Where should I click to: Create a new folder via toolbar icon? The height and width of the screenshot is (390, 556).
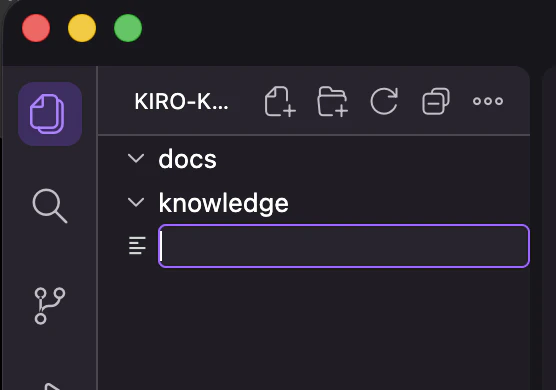point(332,101)
